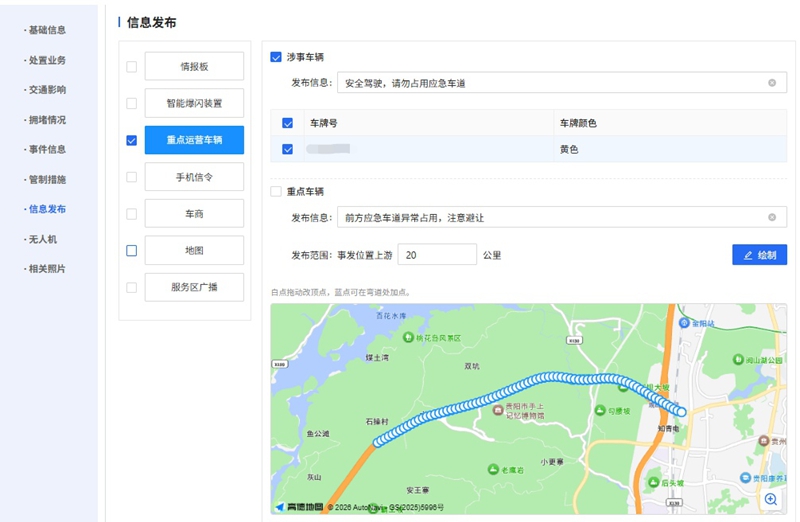
Task: Click the 观山湖公园 map marker
Action: [x=738, y=360]
